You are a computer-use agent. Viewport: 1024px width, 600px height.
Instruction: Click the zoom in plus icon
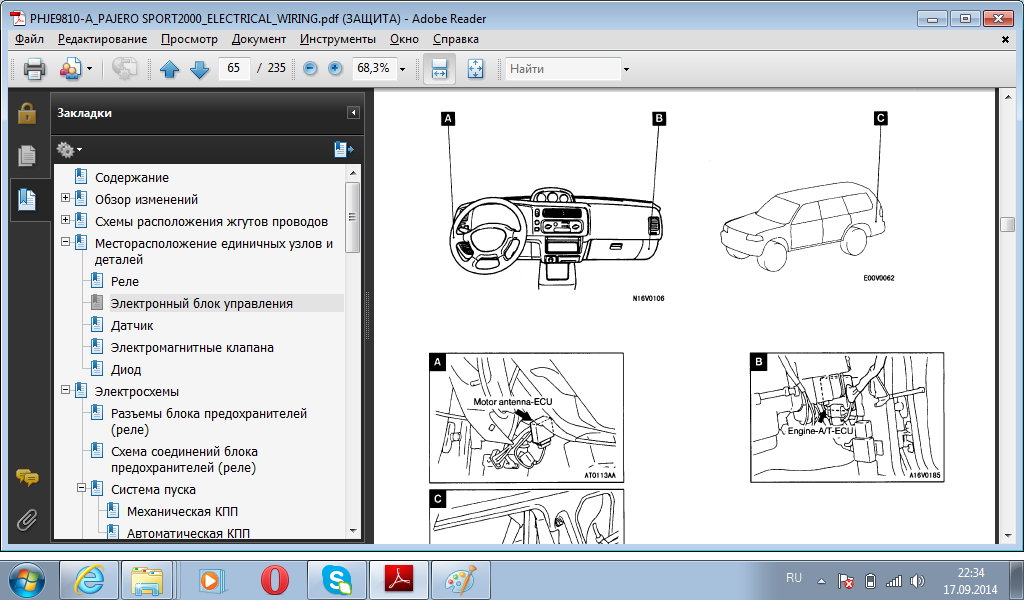pos(335,69)
